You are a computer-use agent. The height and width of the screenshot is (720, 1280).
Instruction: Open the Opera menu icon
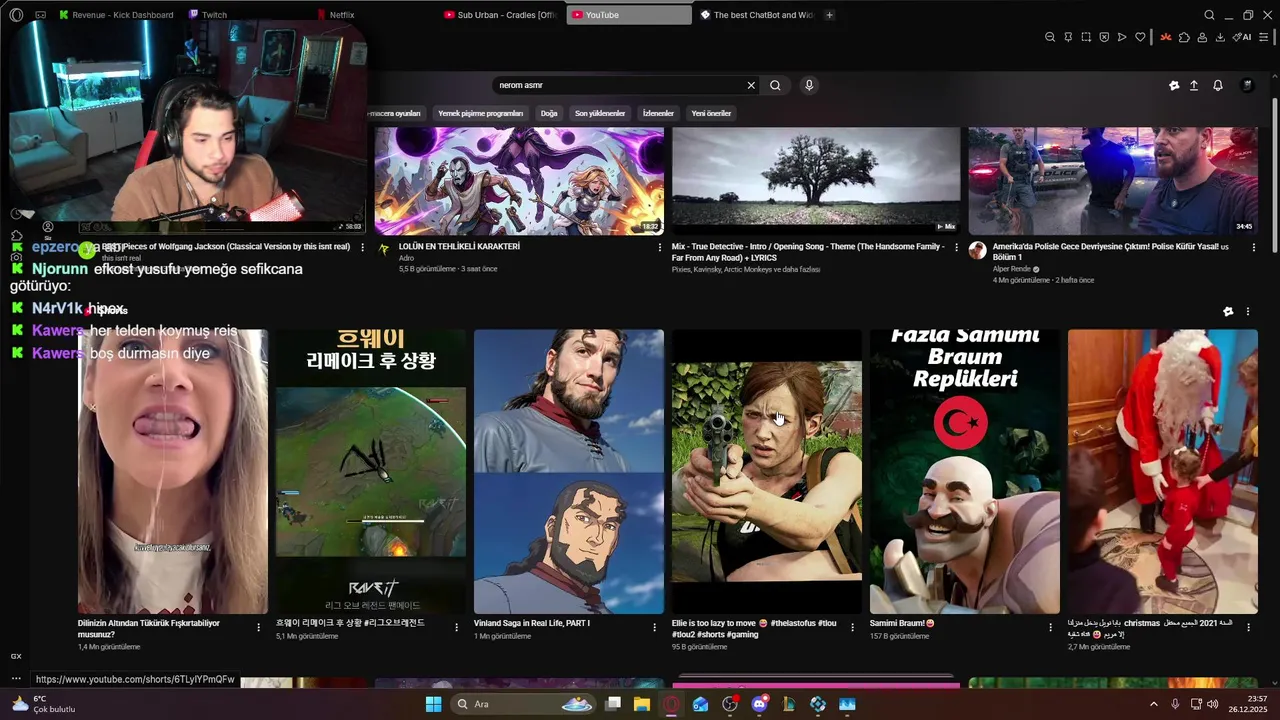click(x=16, y=15)
